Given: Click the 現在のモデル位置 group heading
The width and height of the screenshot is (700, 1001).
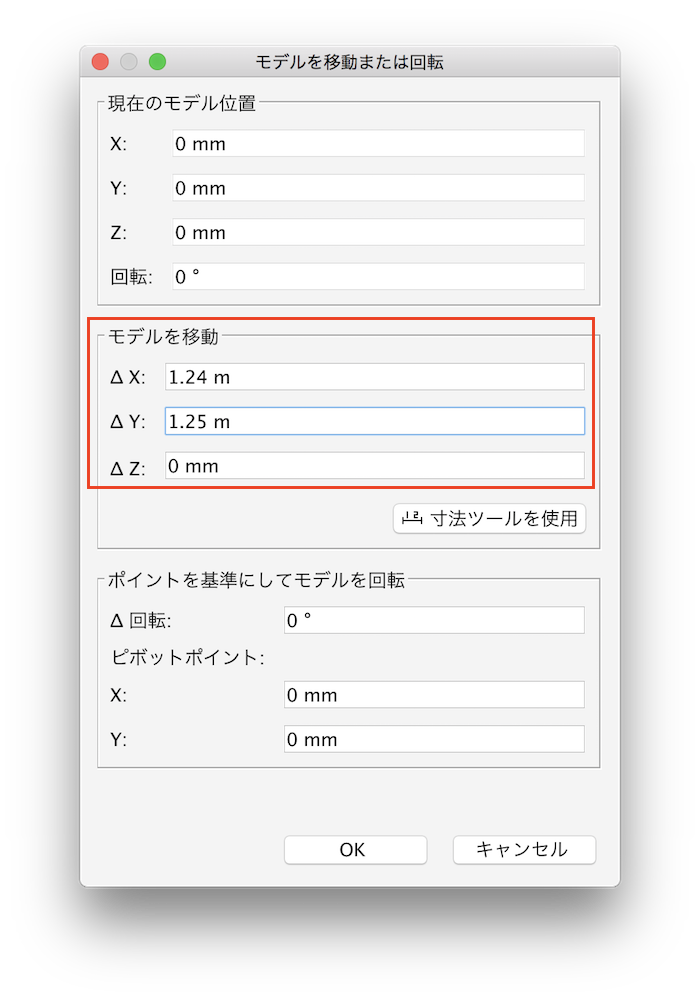Looking at the screenshot, I should pyautogui.click(x=182, y=103).
